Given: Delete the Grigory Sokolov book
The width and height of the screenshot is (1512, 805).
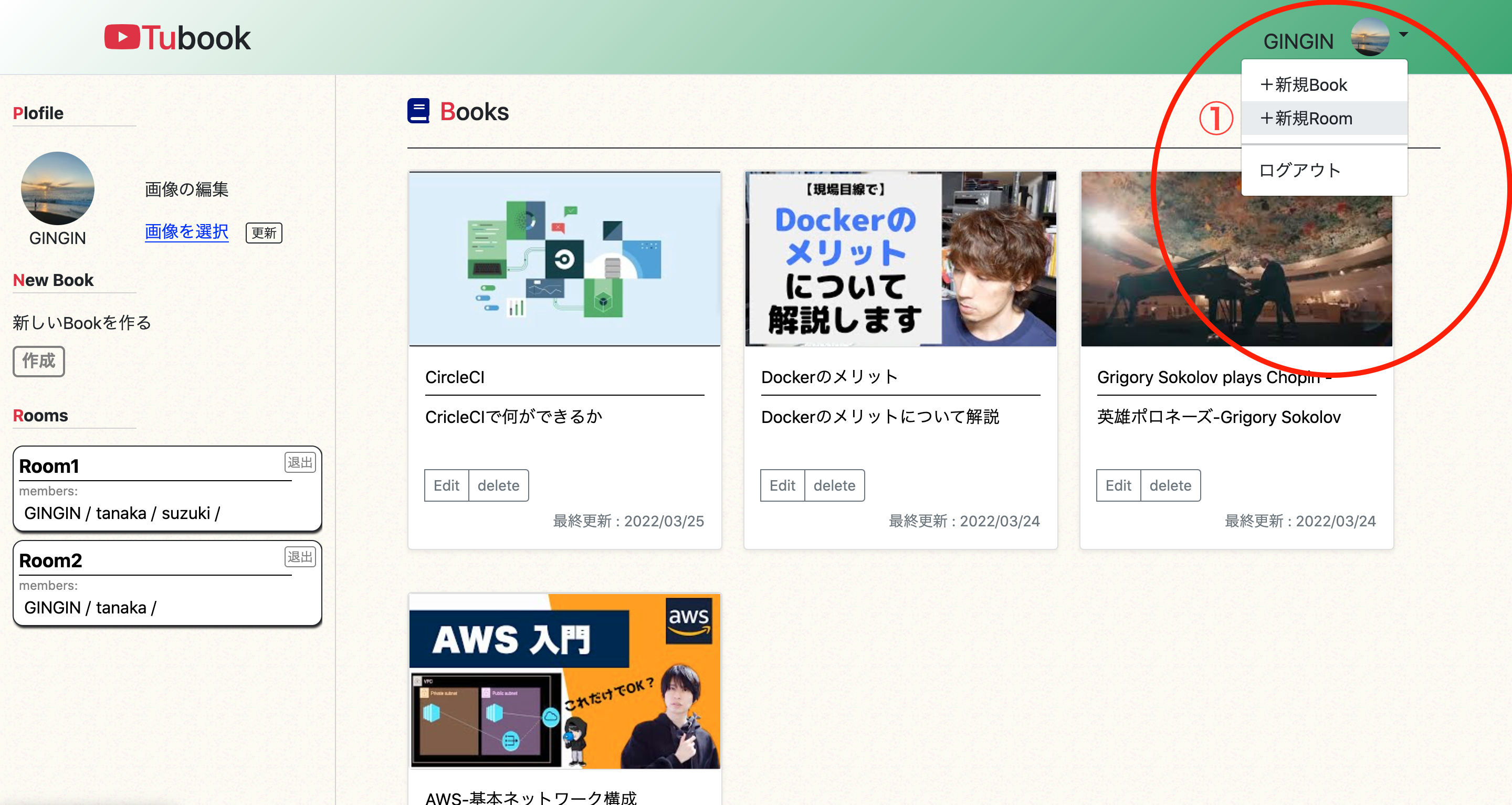Looking at the screenshot, I should (x=1170, y=485).
